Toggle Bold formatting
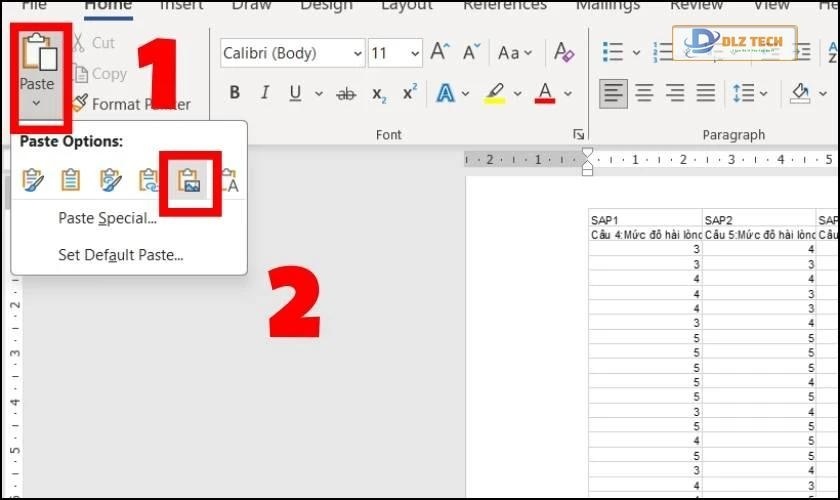The width and height of the screenshot is (840, 500). tap(235, 94)
